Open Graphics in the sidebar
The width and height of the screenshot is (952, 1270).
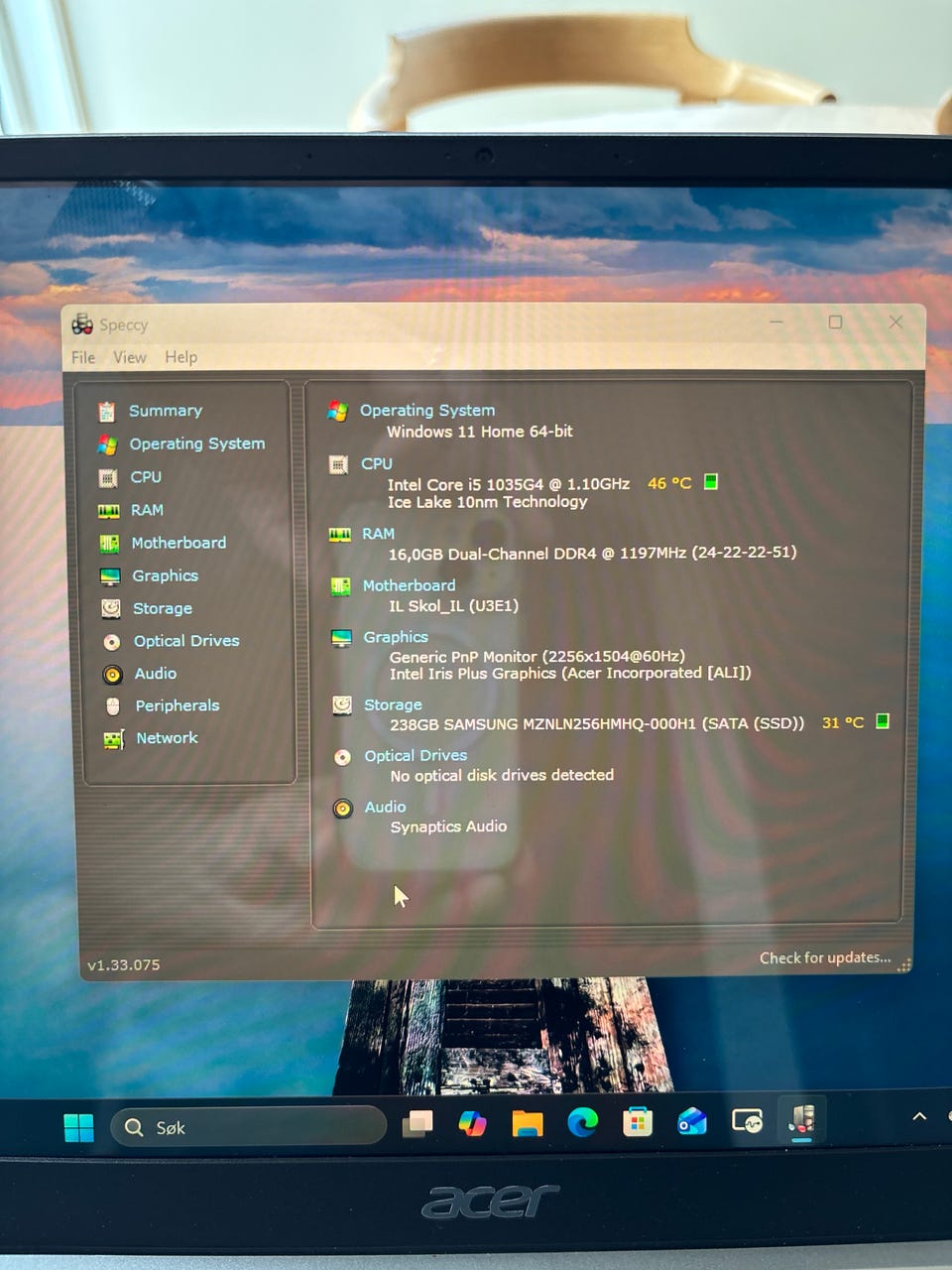click(165, 575)
